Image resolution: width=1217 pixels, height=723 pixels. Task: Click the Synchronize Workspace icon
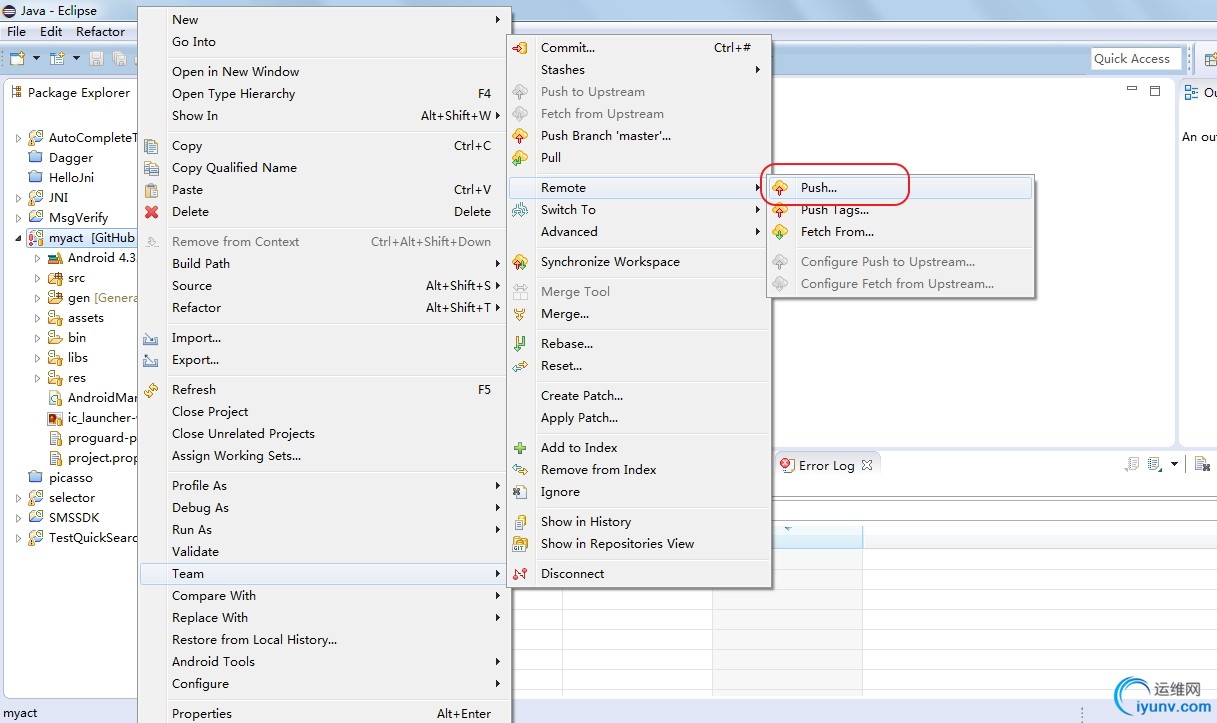point(520,262)
